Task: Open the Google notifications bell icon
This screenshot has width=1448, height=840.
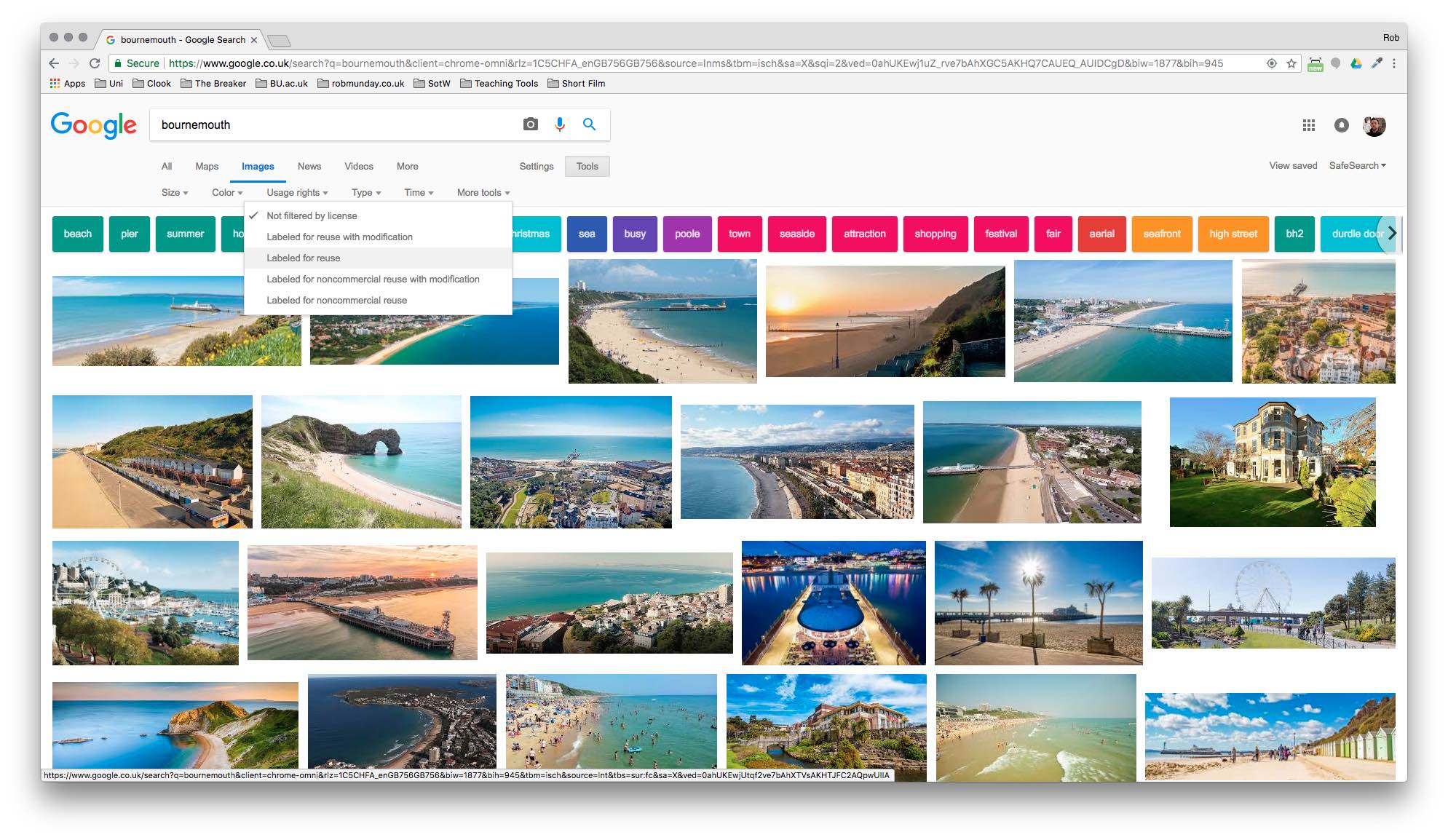Action: [1341, 125]
